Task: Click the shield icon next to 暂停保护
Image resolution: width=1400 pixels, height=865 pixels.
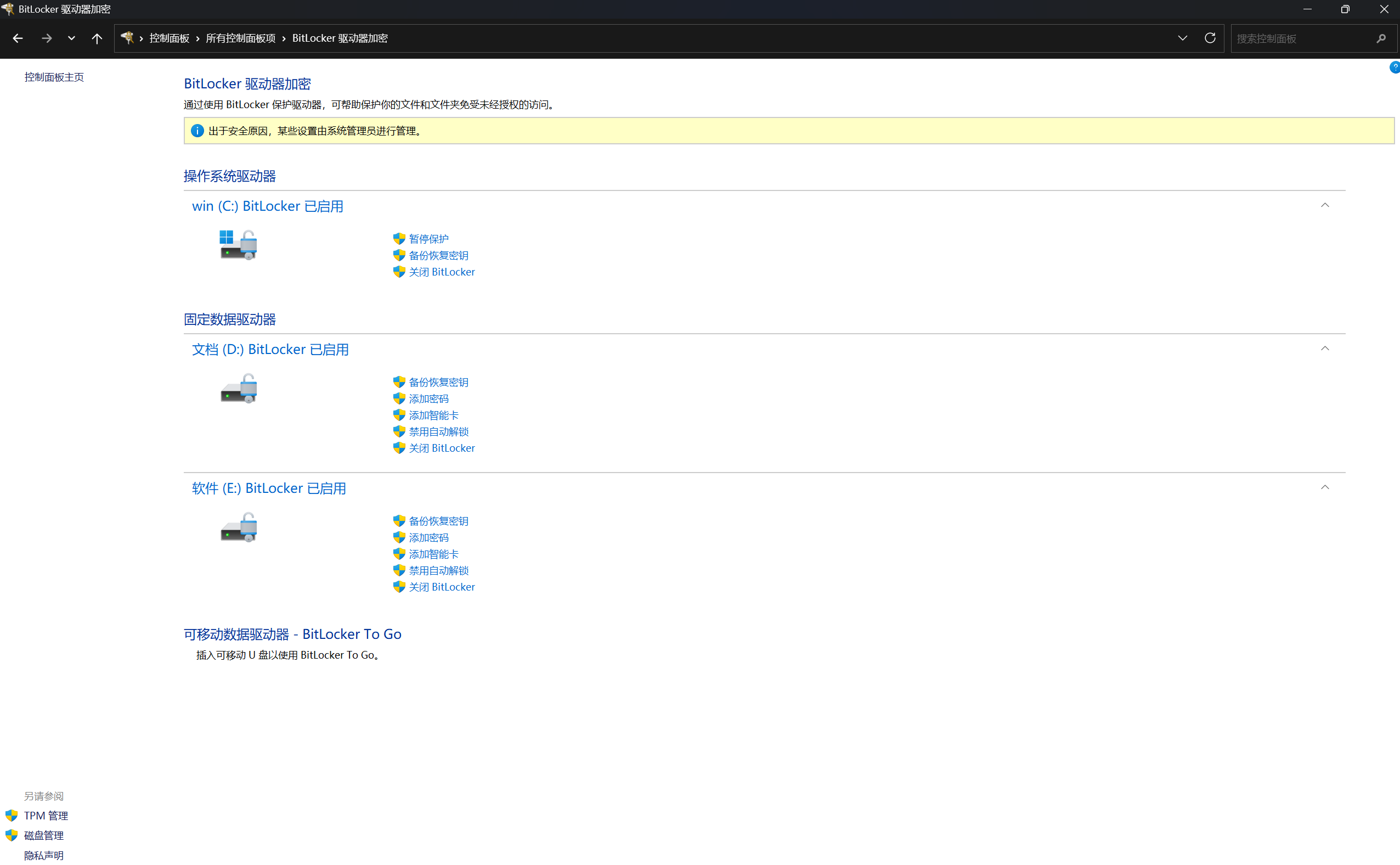Action: coord(398,239)
